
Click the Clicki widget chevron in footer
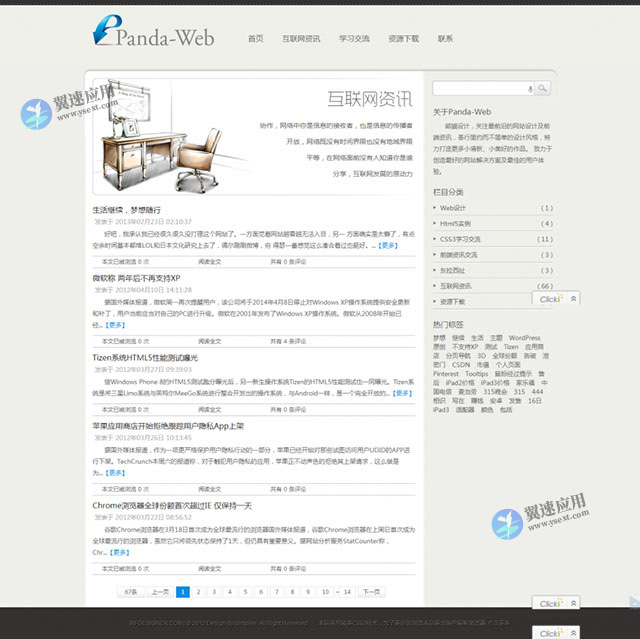pyautogui.click(x=573, y=633)
